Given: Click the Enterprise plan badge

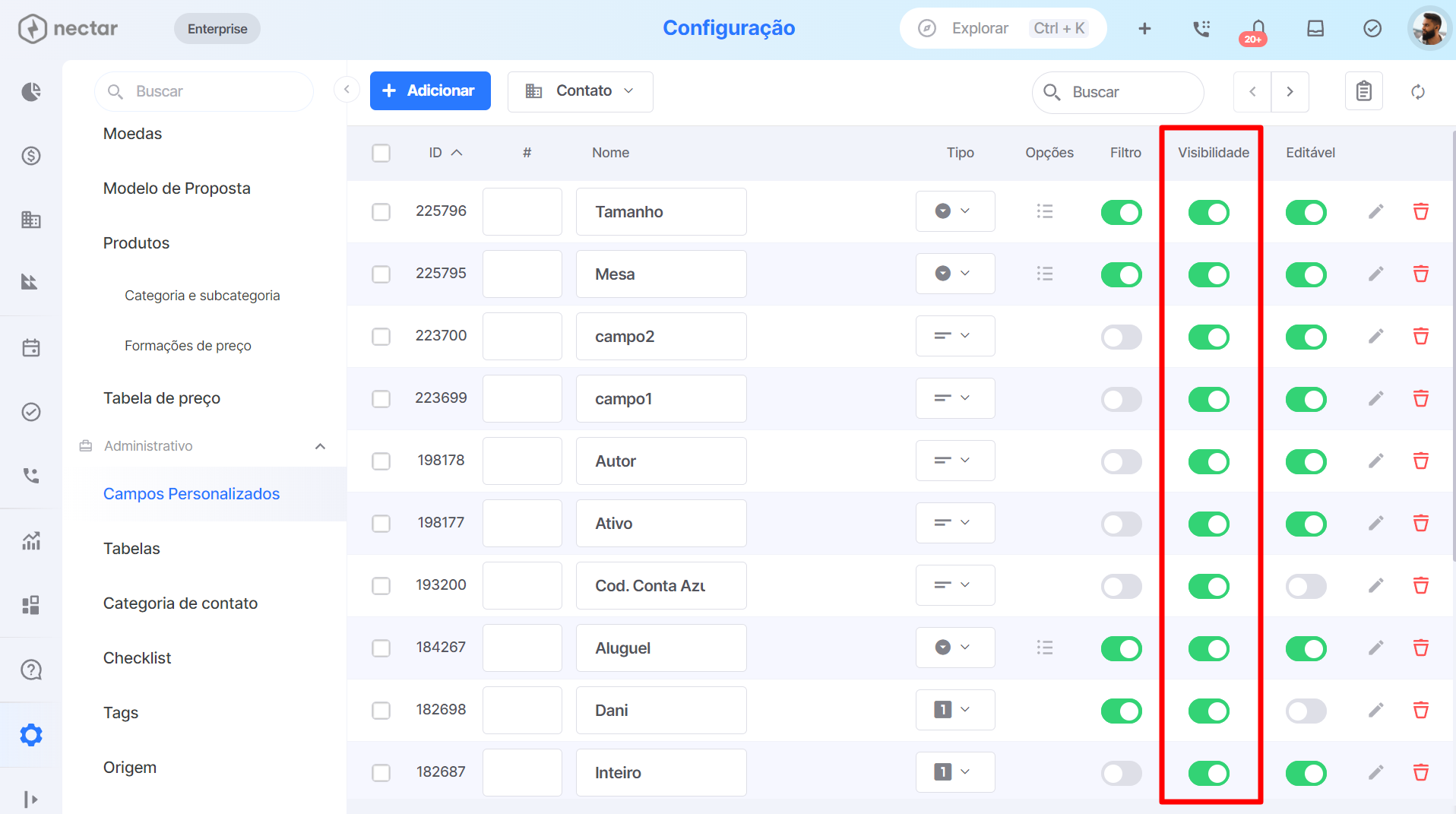Looking at the screenshot, I should point(217,29).
